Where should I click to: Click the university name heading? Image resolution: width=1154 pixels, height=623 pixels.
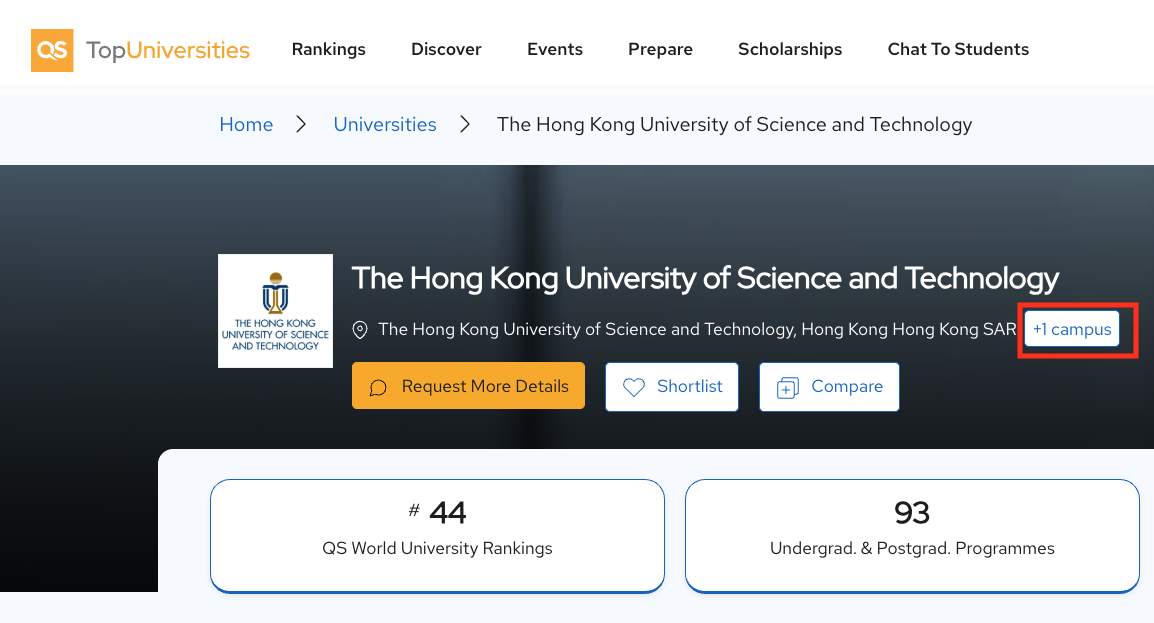(705, 278)
